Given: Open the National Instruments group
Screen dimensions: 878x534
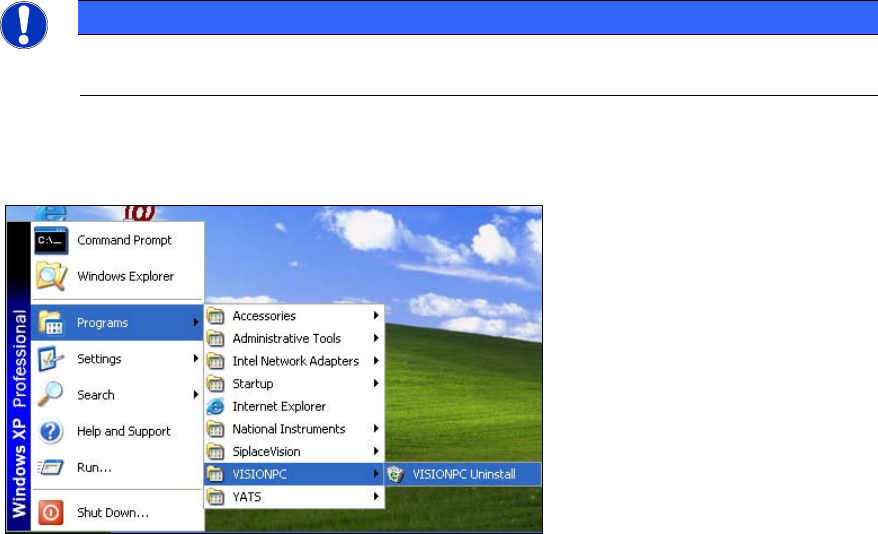Looking at the screenshot, I should pos(294,429).
